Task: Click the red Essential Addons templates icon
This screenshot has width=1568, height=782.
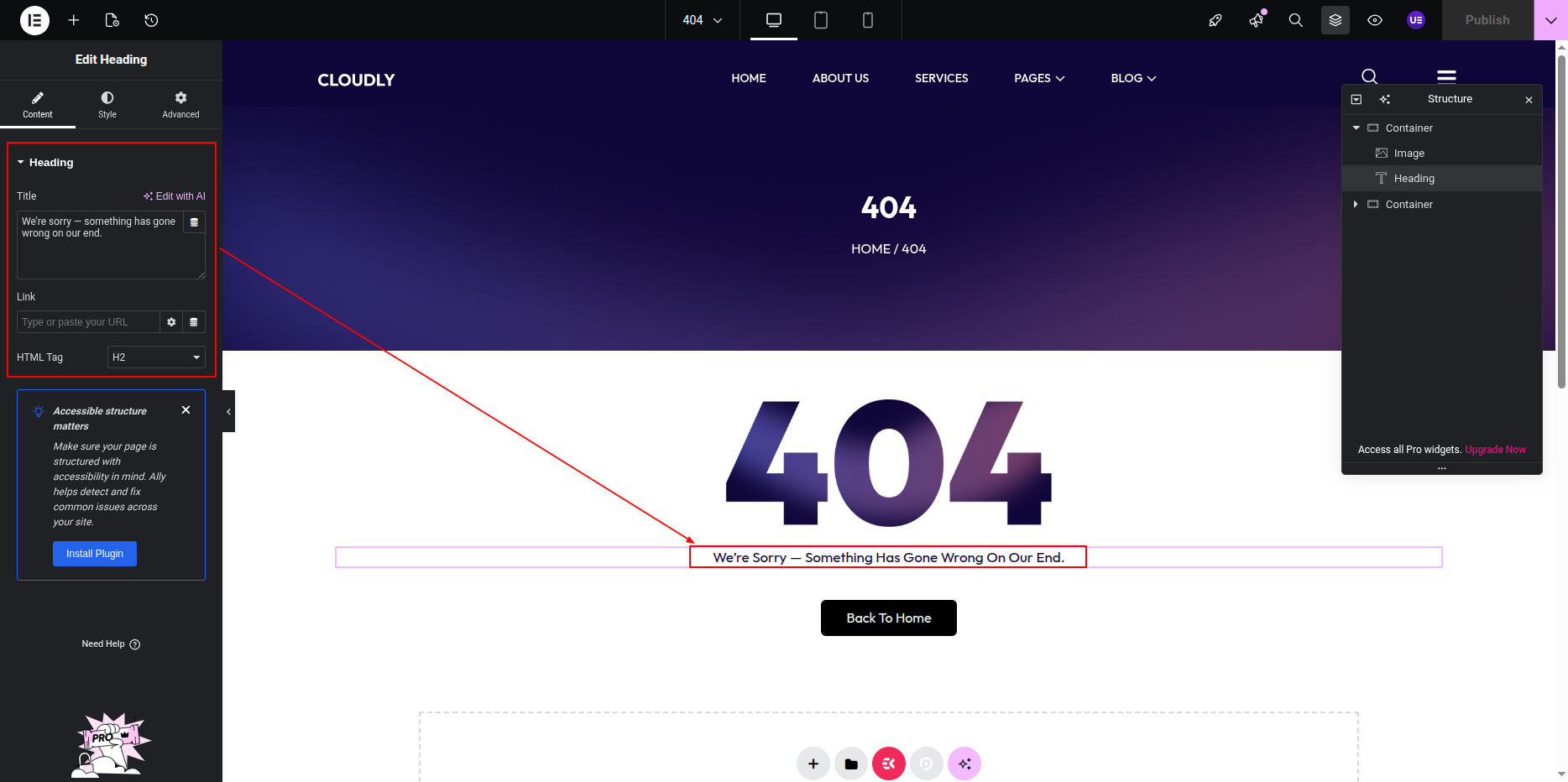Action: [889, 764]
